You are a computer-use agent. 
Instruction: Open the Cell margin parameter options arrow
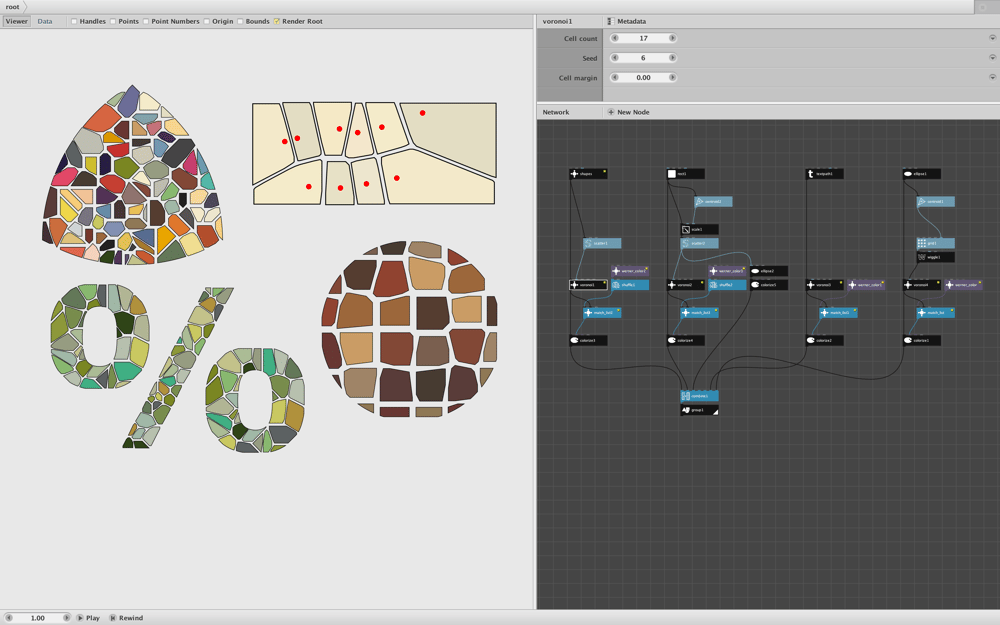(x=992, y=78)
